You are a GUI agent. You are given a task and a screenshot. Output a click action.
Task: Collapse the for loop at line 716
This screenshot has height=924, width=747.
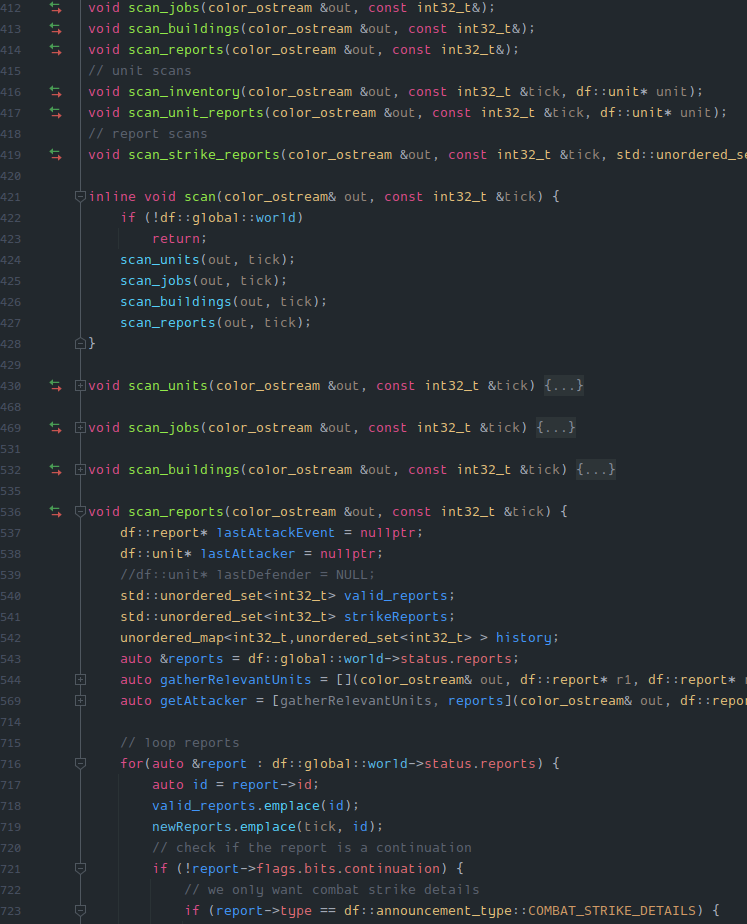(x=81, y=764)
